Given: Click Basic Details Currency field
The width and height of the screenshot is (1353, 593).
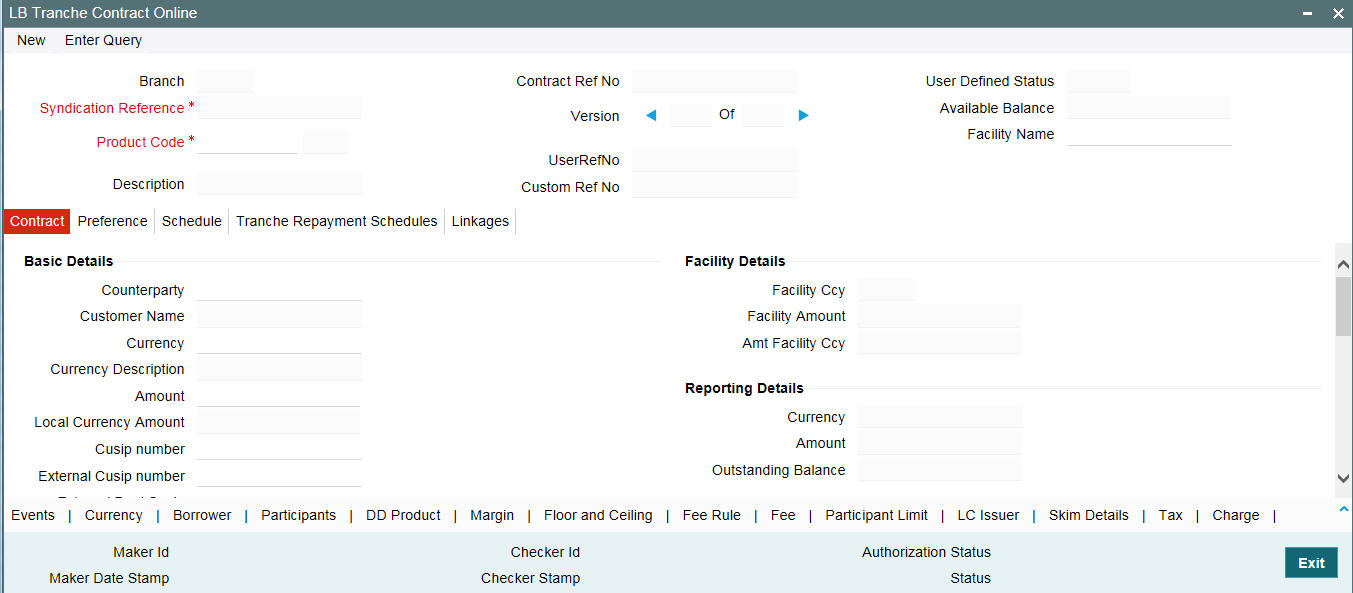Looking at the screenshot, I should [x=279, y=343].
